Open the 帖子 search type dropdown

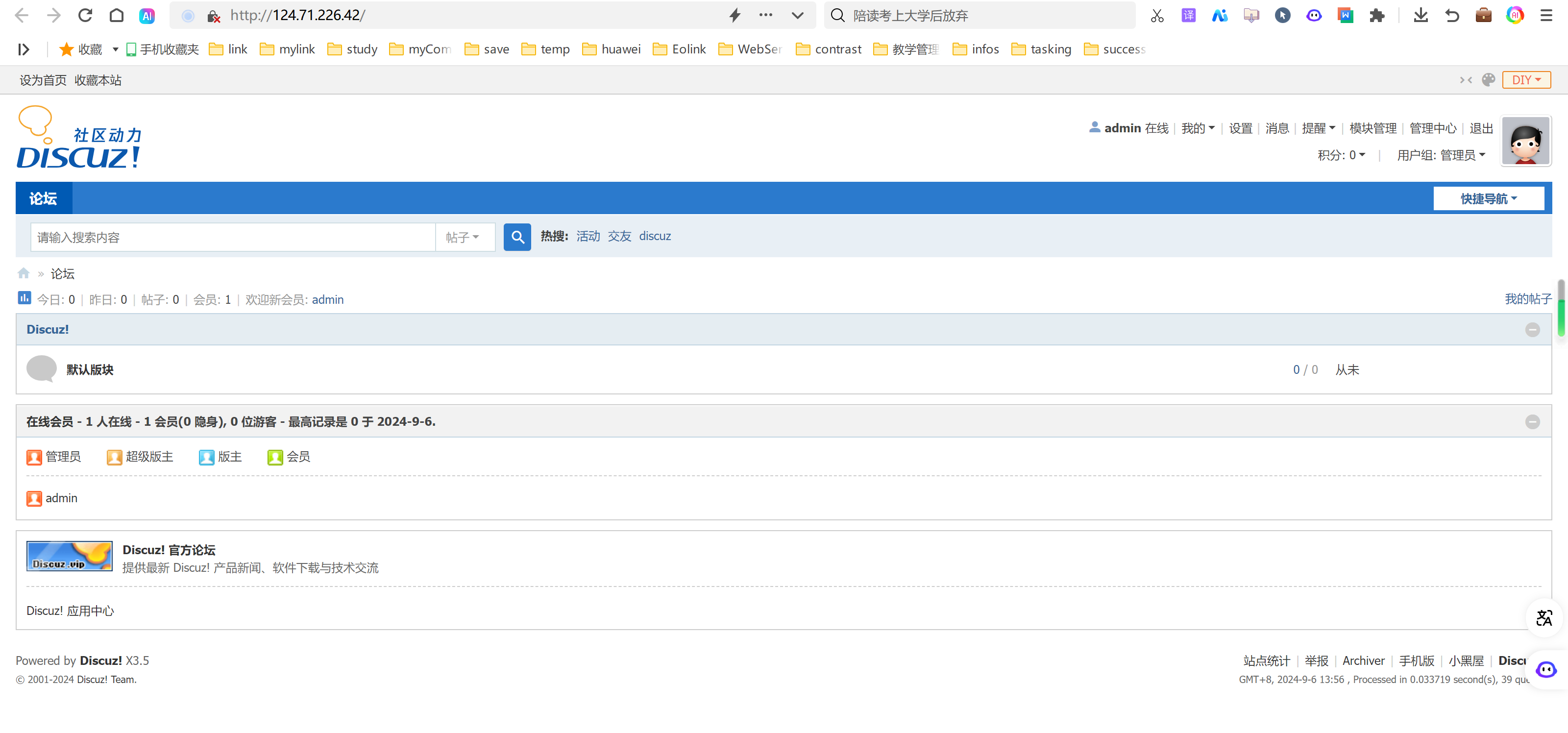[465, 237]
